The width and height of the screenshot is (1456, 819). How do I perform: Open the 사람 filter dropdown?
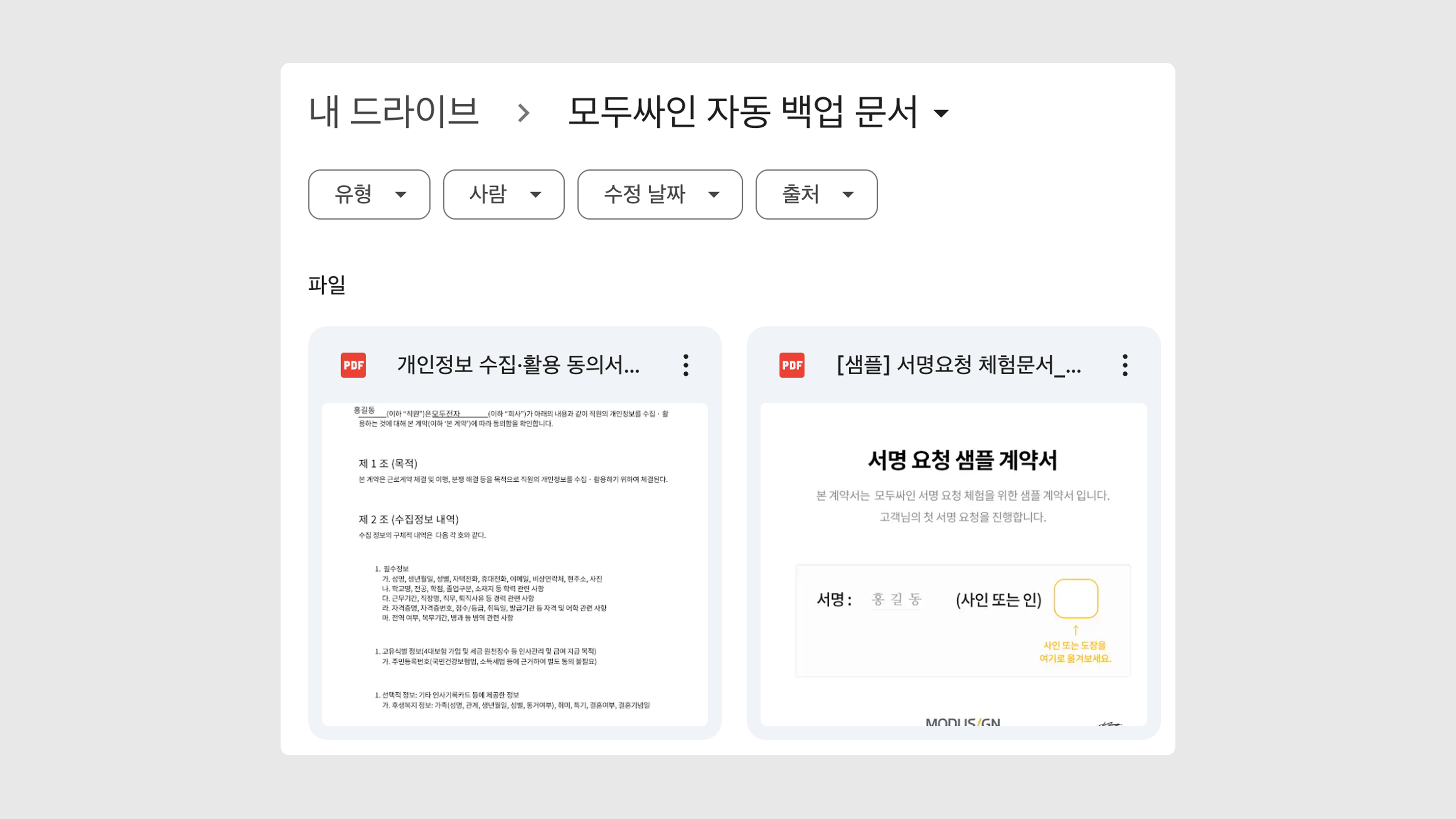click(504, 195)
